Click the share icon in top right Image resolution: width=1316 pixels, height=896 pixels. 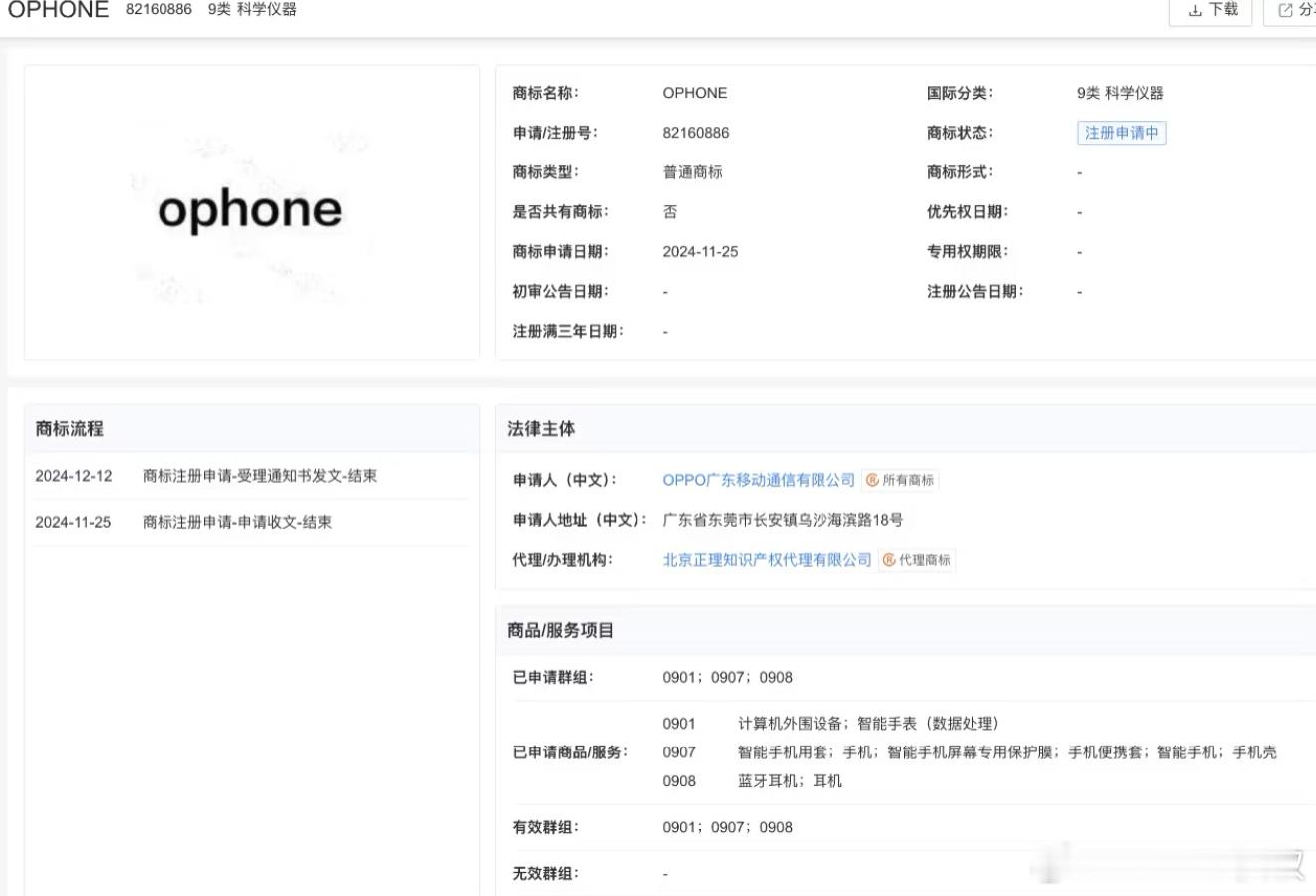point(1285,10)
